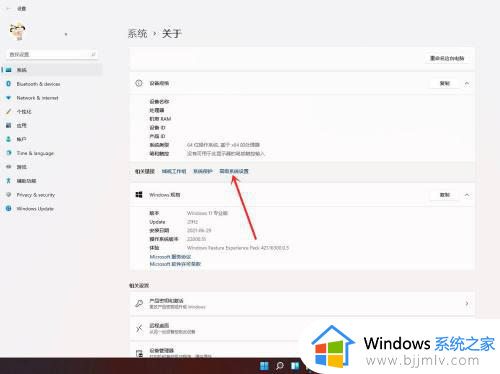Open Privacy & security settings
Viewport: 500px width, 374px height.
[52, 195]
